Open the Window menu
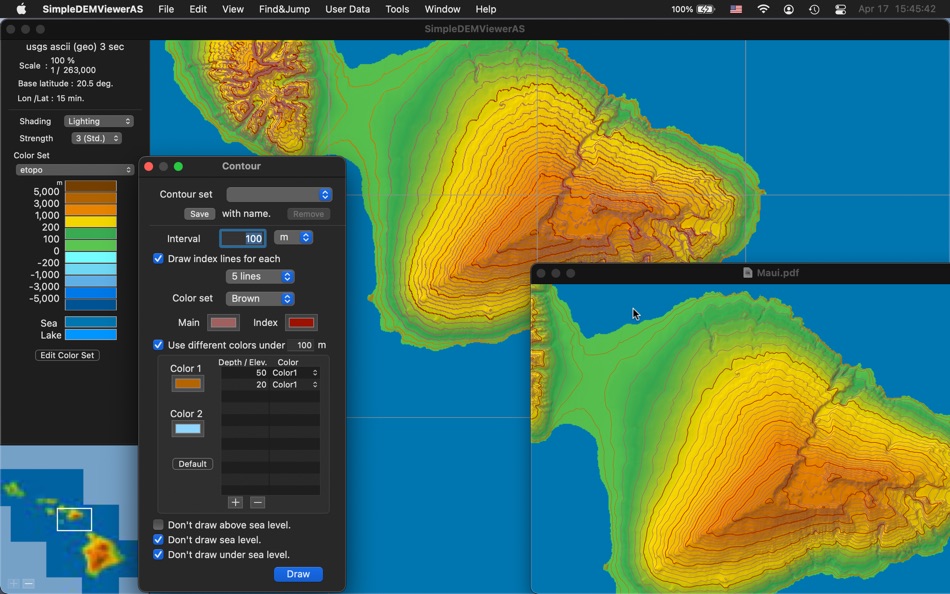This screenshot has width=950, height=594. (442, 9)
